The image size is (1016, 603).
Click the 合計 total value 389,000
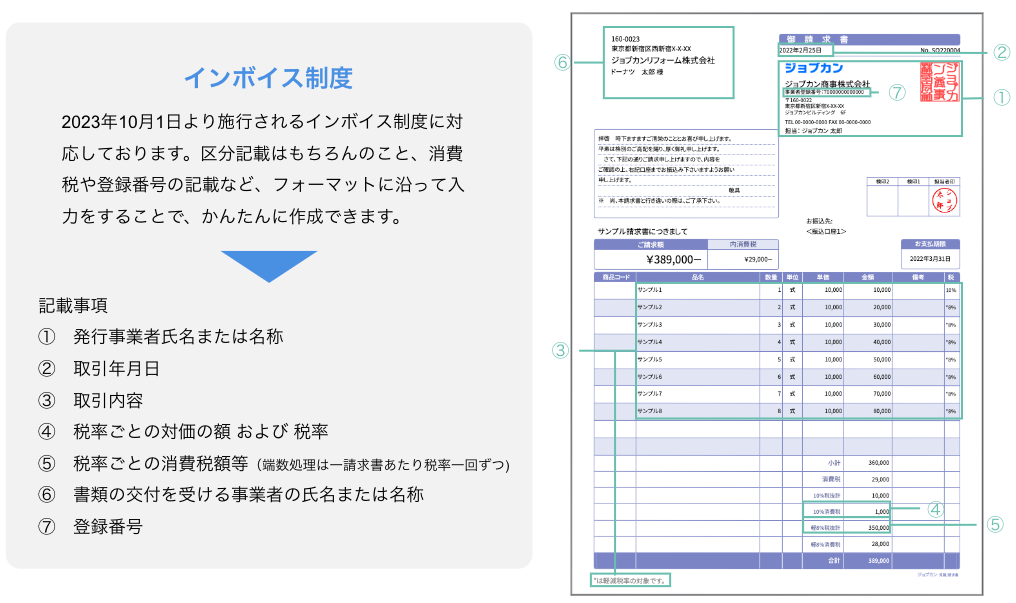point(879,561)
